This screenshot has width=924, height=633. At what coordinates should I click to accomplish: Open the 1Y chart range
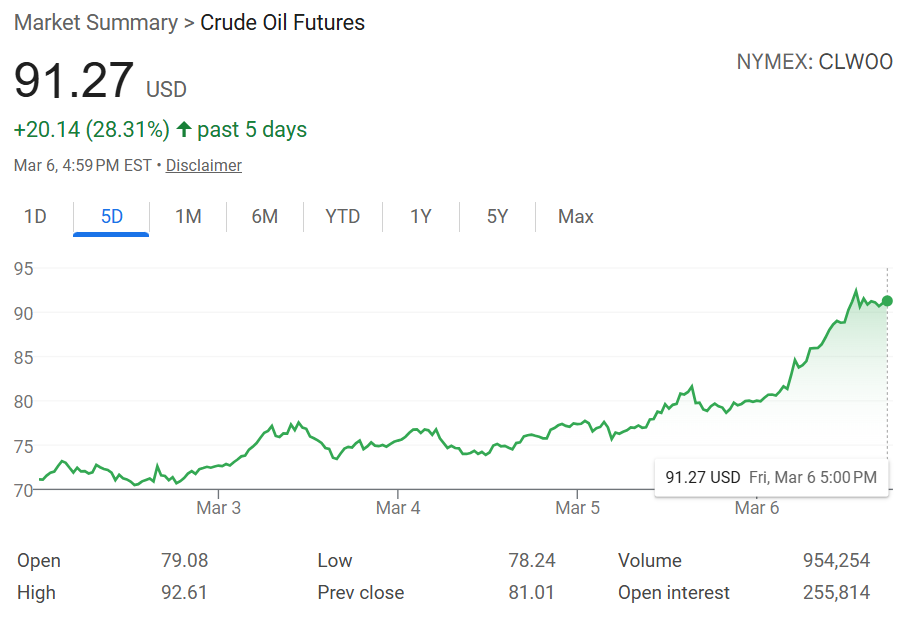point(420,216)
